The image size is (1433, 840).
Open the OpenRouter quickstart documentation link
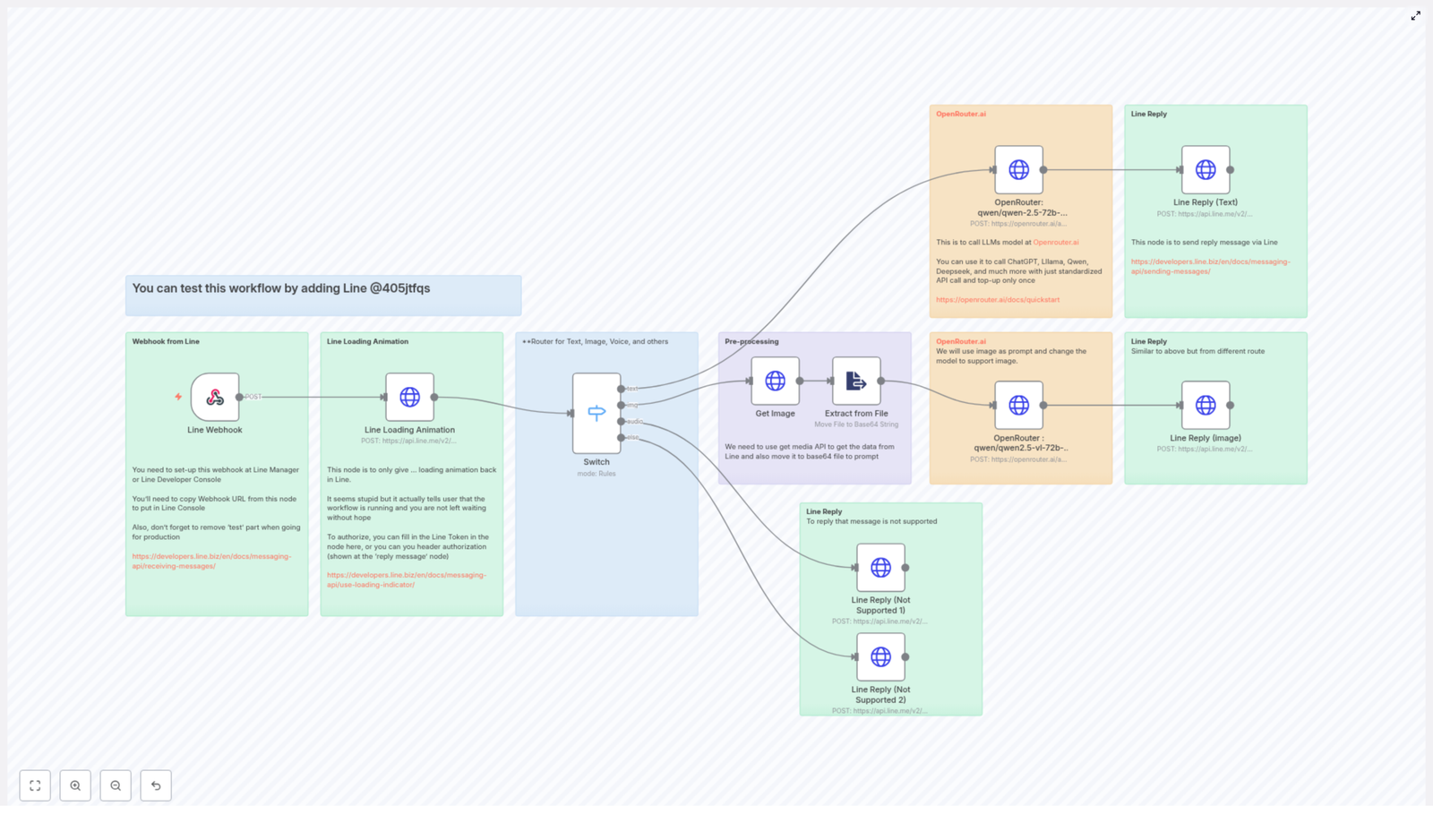point(998,299)
